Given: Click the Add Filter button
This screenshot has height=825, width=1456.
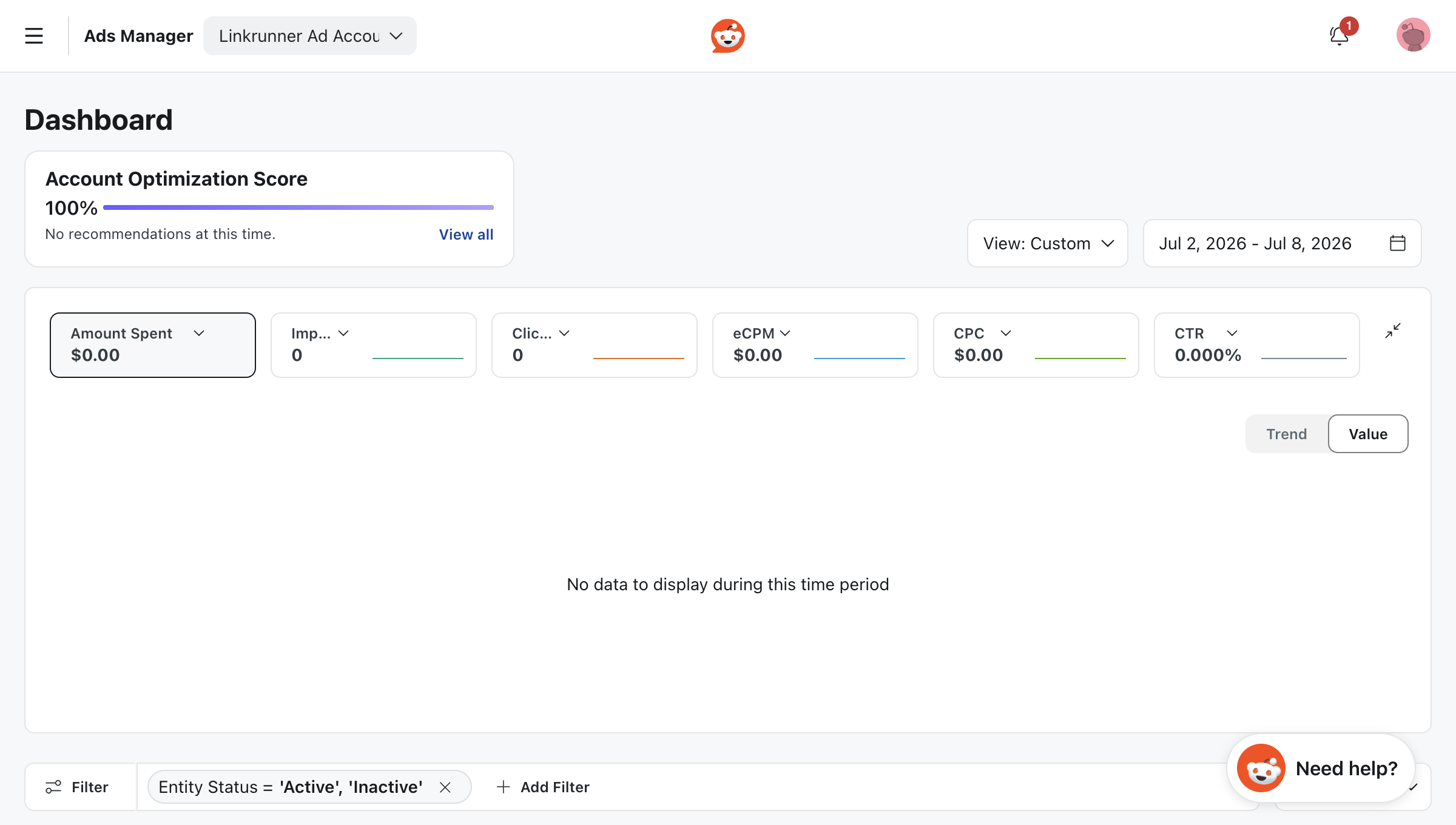Looking at the screenshot, I should click(x=543, y=787).
